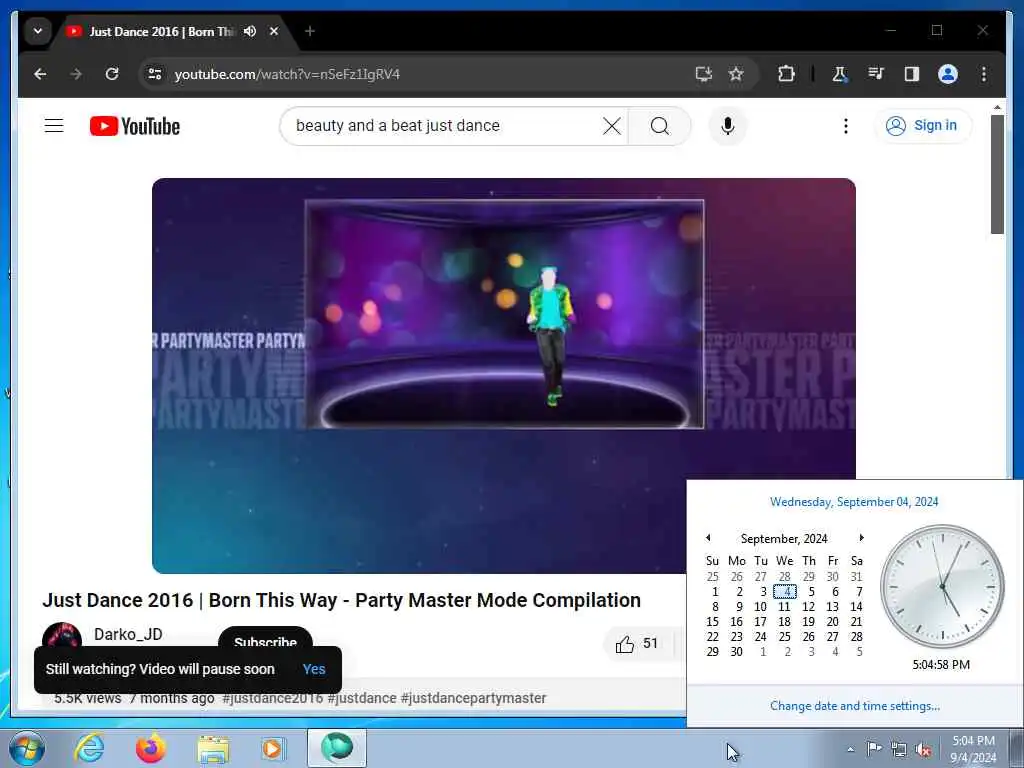Viewport: 1024px width, 768px height.
Task: Bookmark this page with the star
Action: point(736,74)
